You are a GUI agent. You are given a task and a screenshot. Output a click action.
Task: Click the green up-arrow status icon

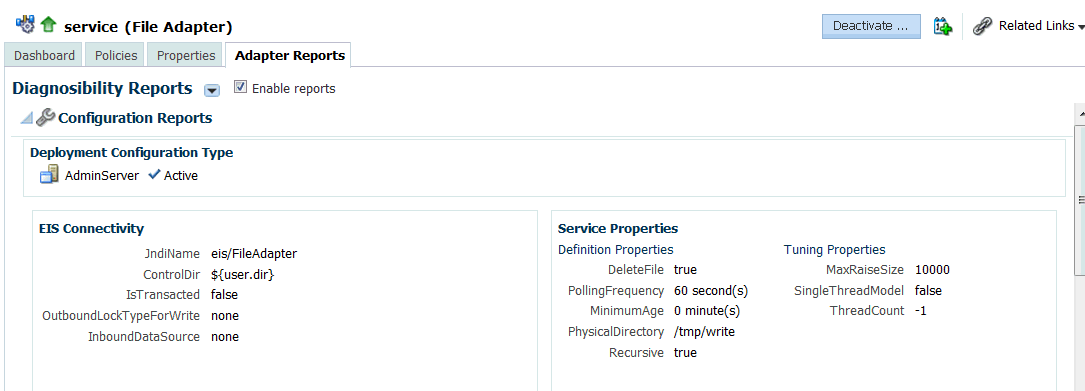click(x=48, y=26)
